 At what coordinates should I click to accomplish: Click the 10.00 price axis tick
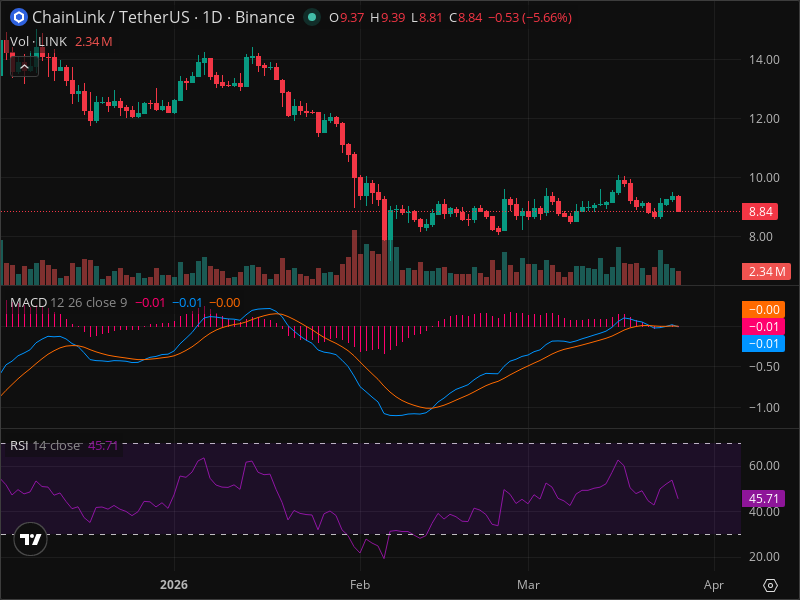pos(764,178)
